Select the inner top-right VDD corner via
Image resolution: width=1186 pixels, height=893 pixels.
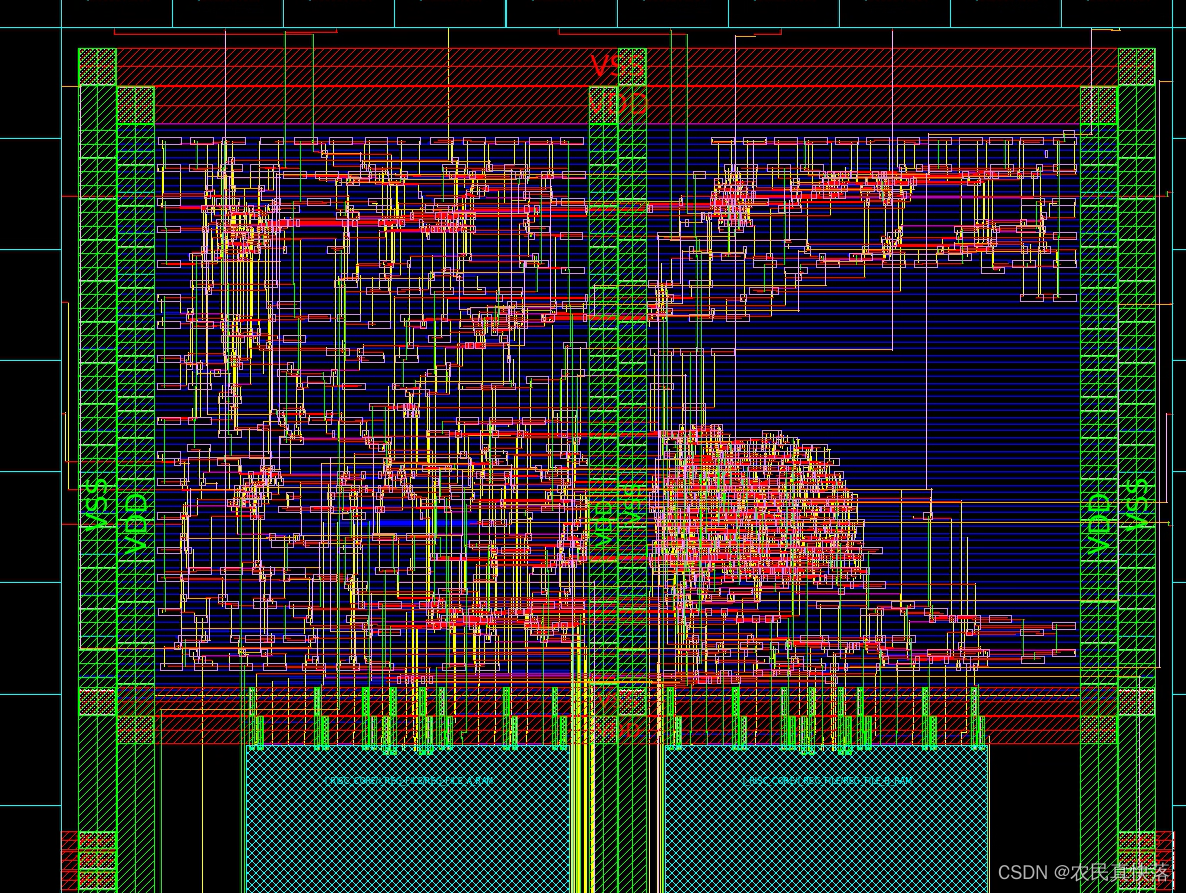[x=1098, y=105]
